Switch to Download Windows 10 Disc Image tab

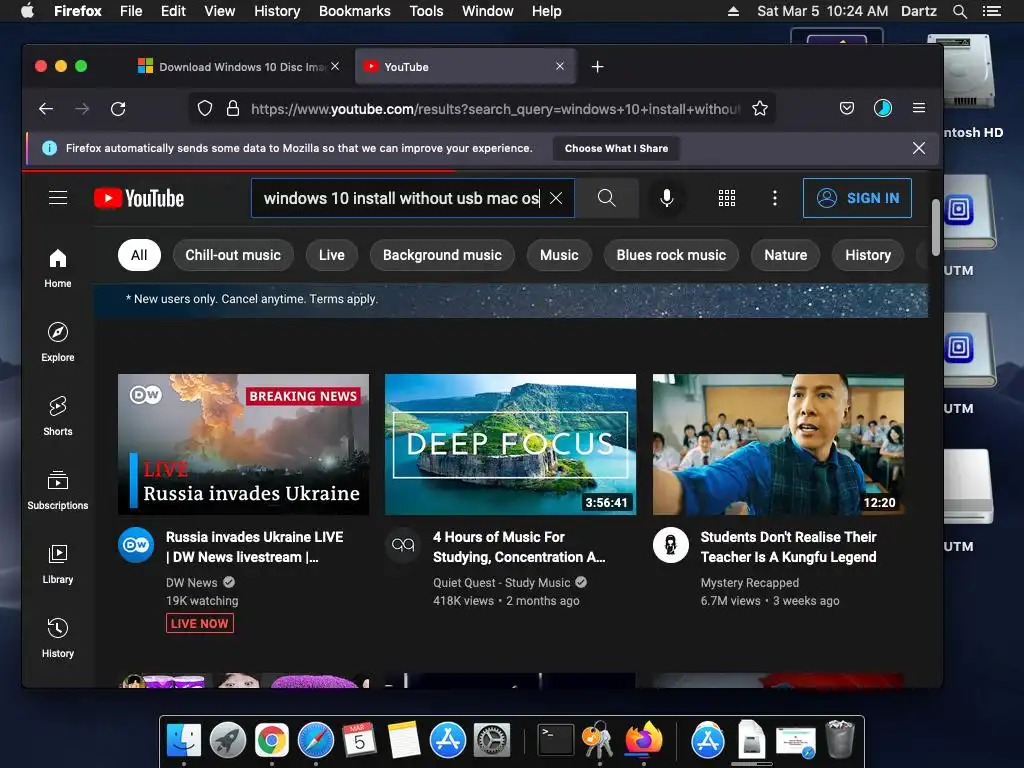coord(238,67)
